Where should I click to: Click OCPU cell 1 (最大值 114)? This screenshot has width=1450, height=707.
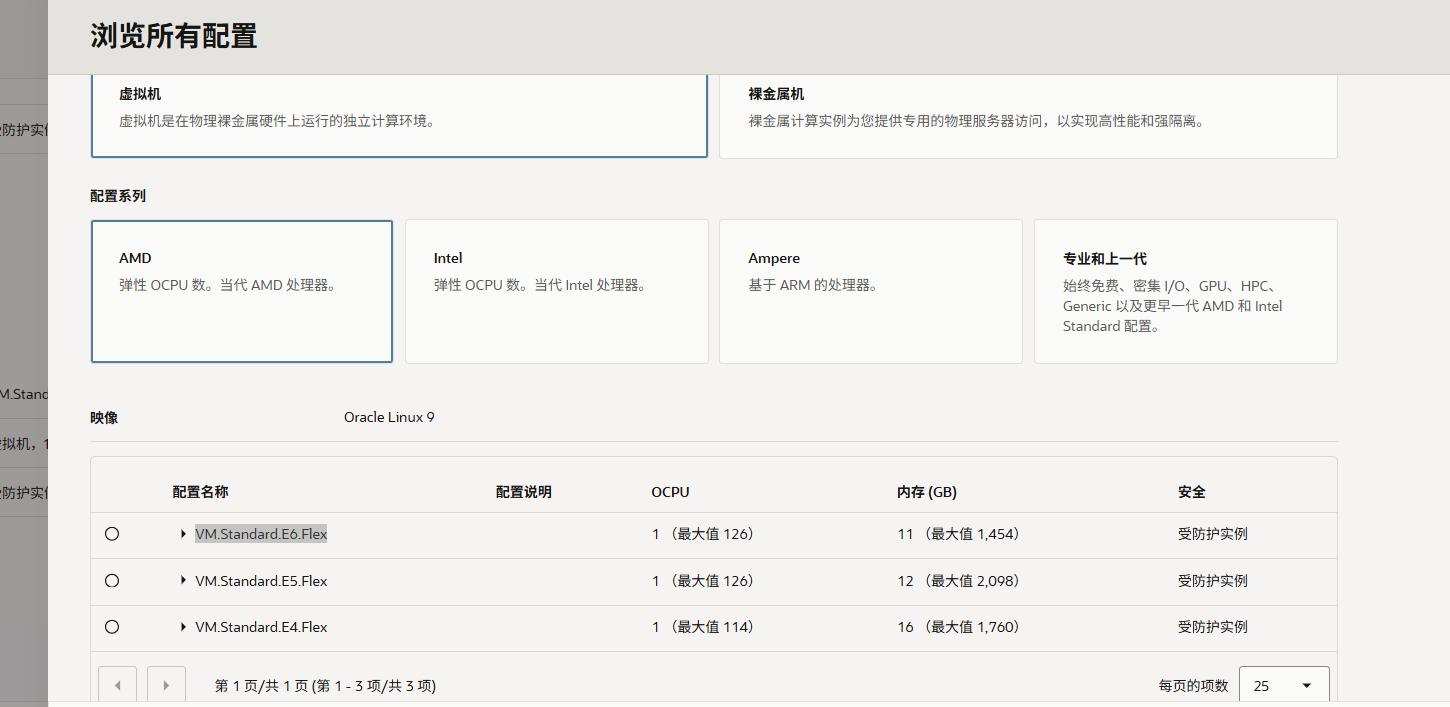pyautogui.click(x=706, y=627)
